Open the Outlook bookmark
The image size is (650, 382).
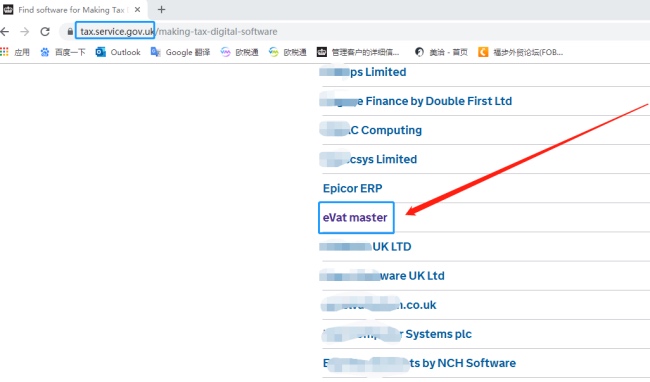pos(118,52)
